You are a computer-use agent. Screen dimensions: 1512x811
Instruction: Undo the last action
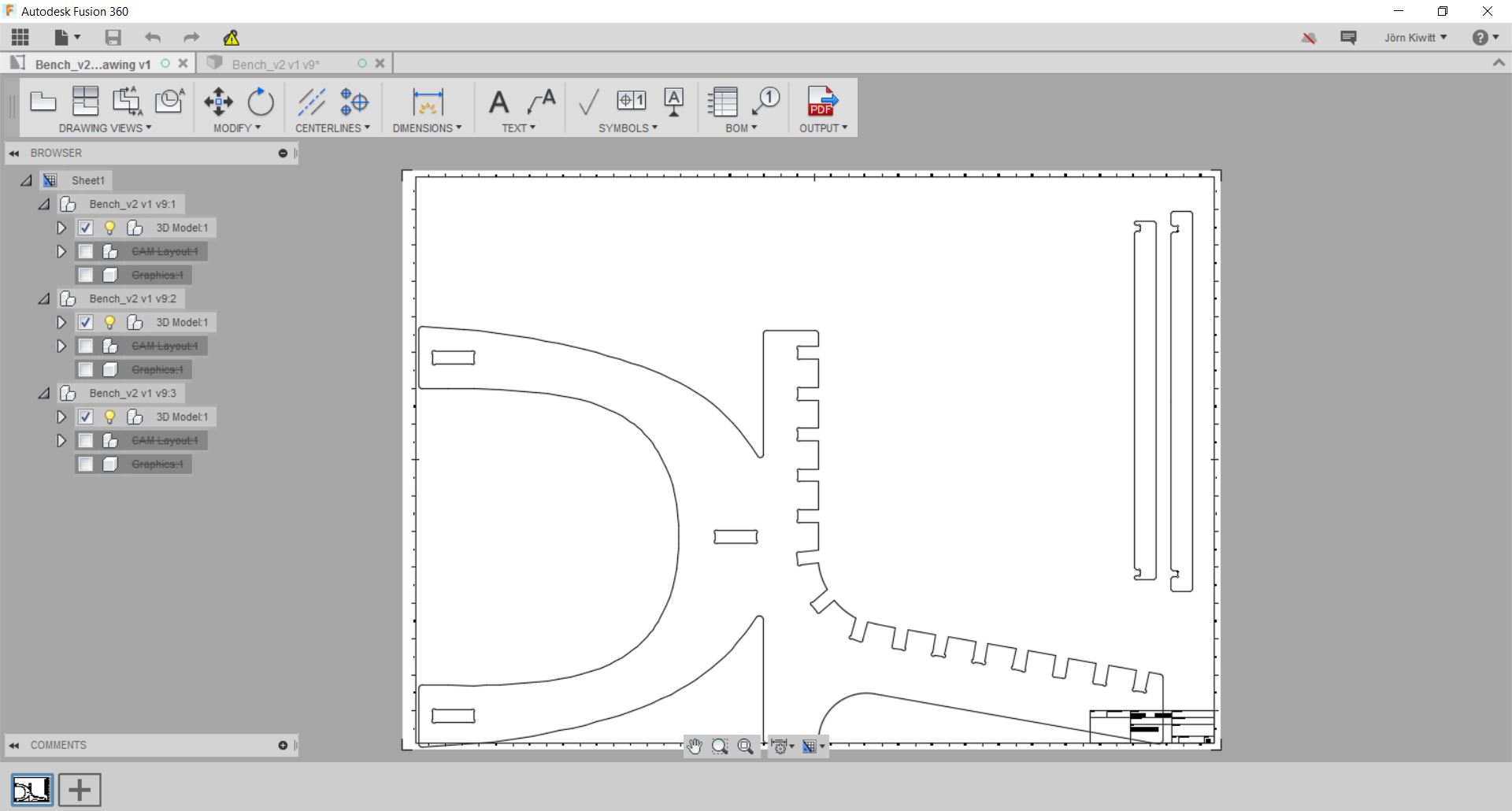point(153,37)
